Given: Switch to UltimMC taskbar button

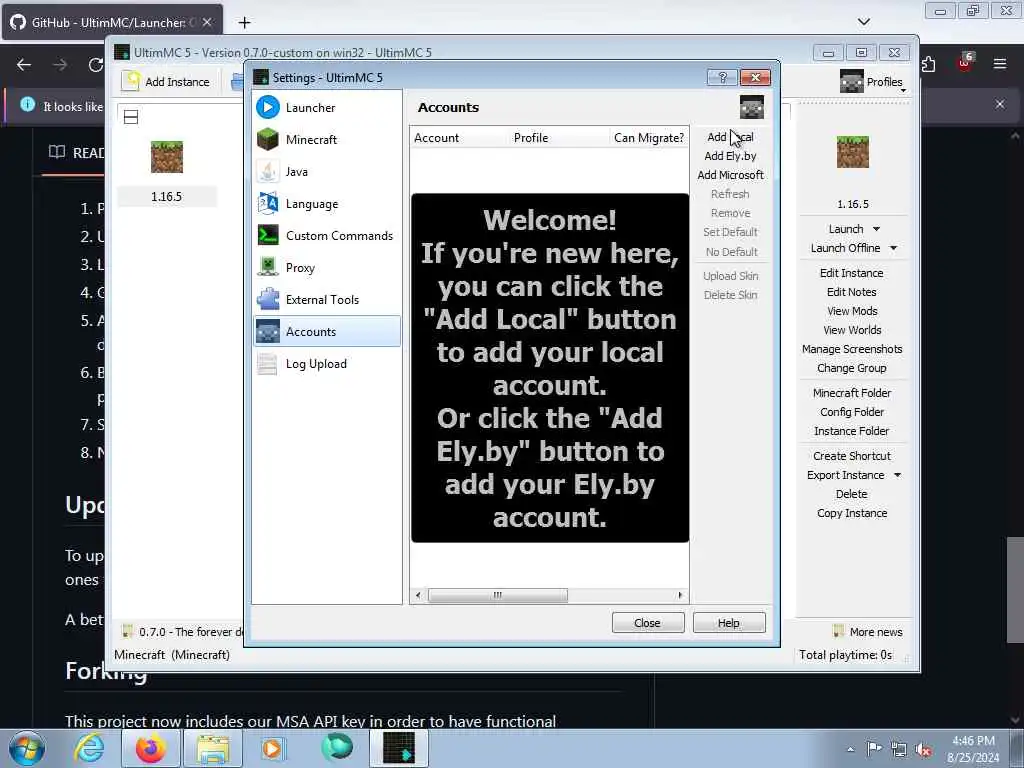Looking at the screenshot, I should pos(398,748).
